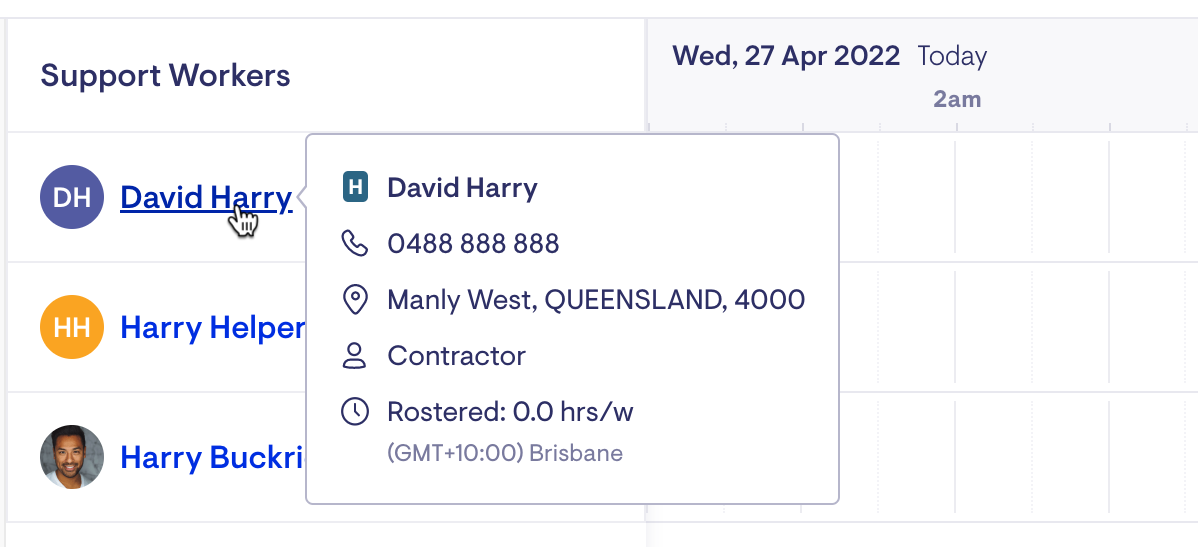The height and width of the screenshot is (547, 1198).
Task: Click the Contractor employment type text
Action: click(x=457, y=356)
